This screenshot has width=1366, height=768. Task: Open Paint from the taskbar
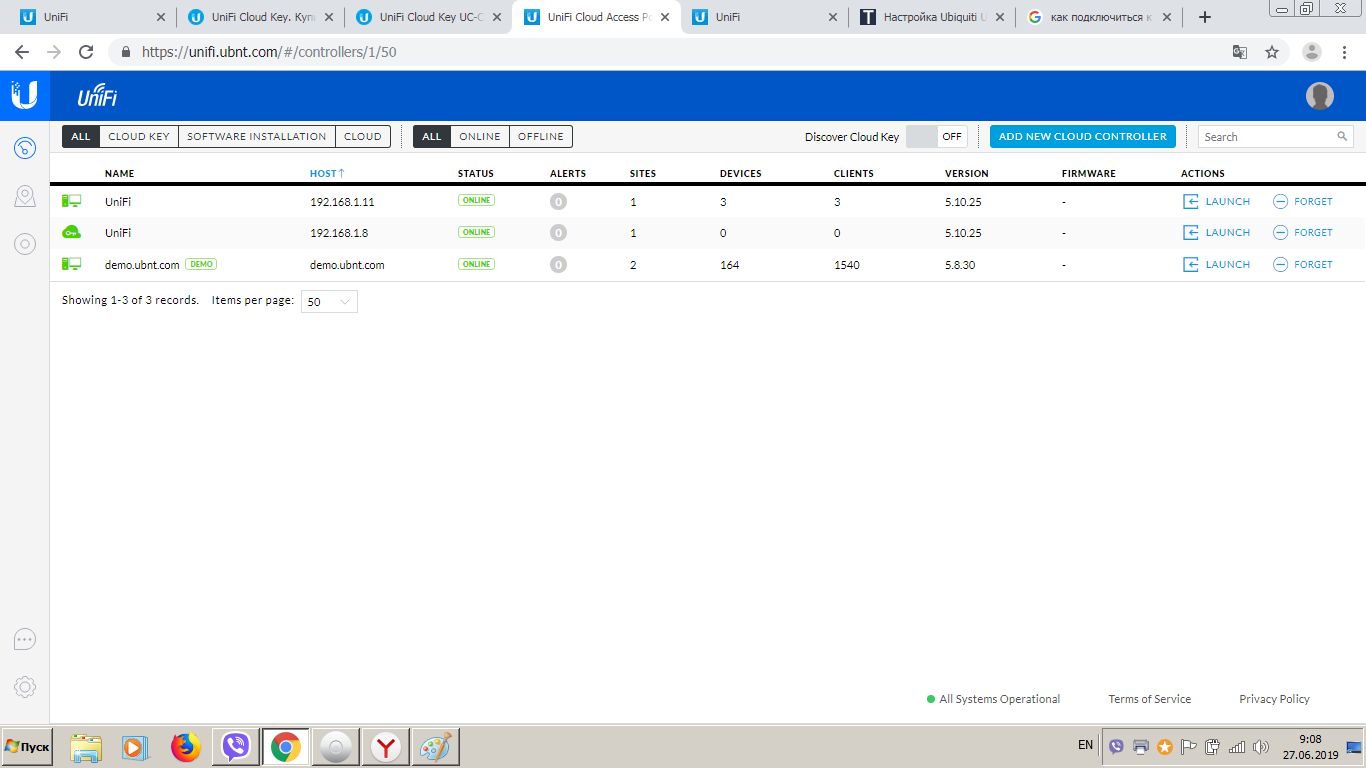pos(435,747)
